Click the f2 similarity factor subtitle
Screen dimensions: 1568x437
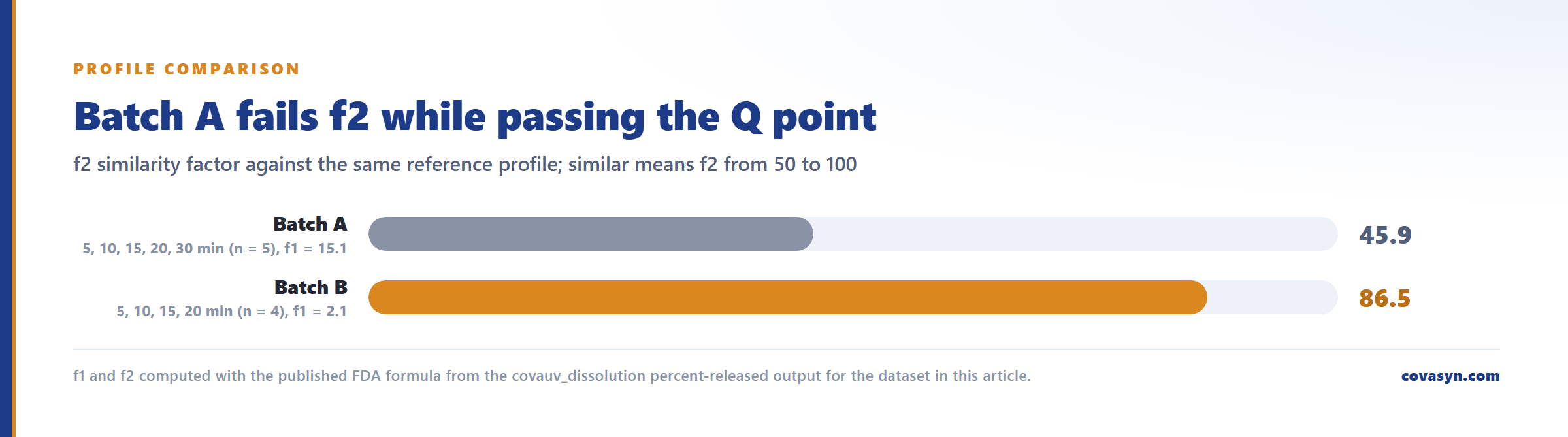(x=465, y=165)
